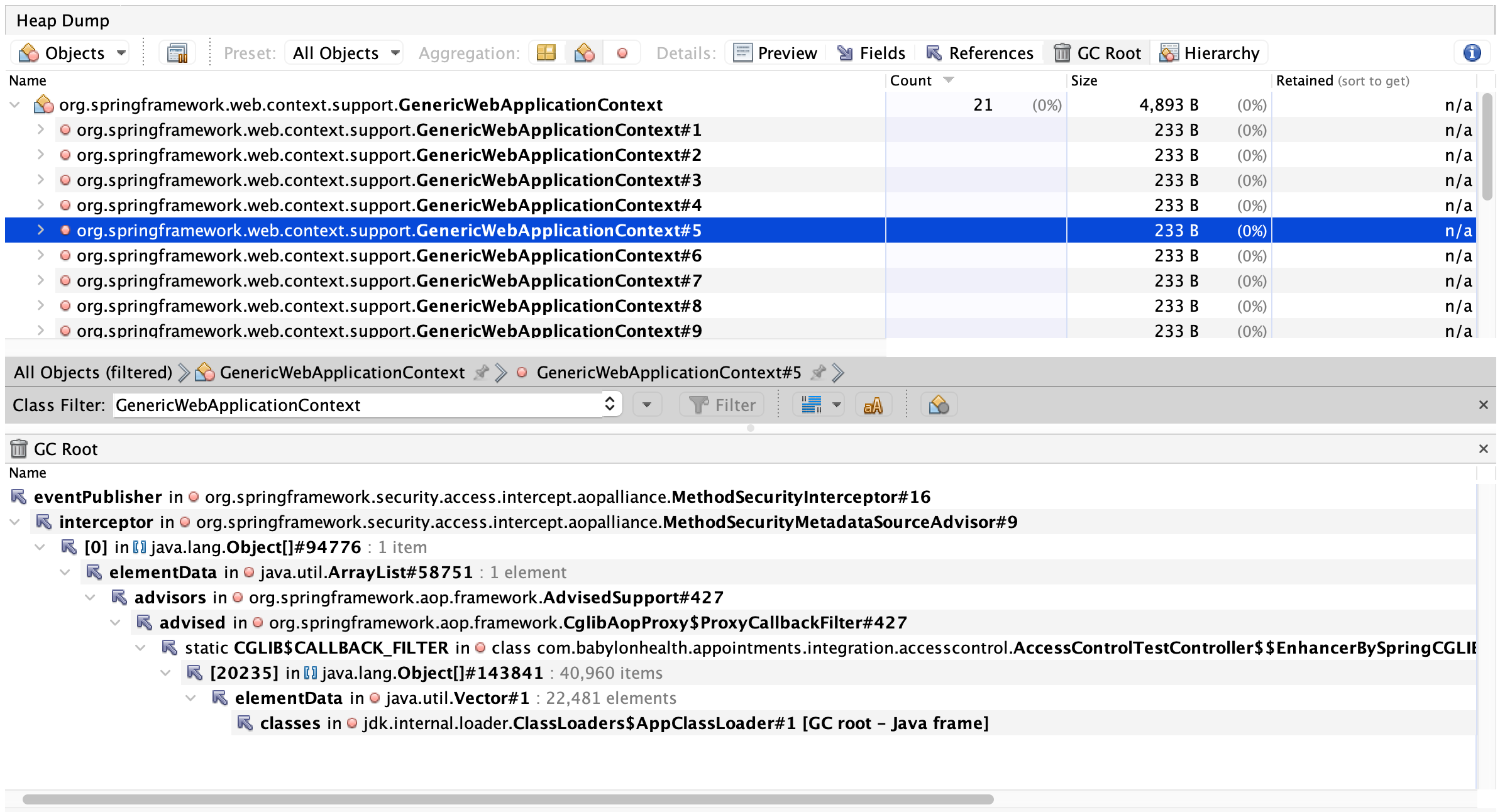
Task: Select GenericWebApplicationContext#7 instance row
Action: [x=741, y=281]
